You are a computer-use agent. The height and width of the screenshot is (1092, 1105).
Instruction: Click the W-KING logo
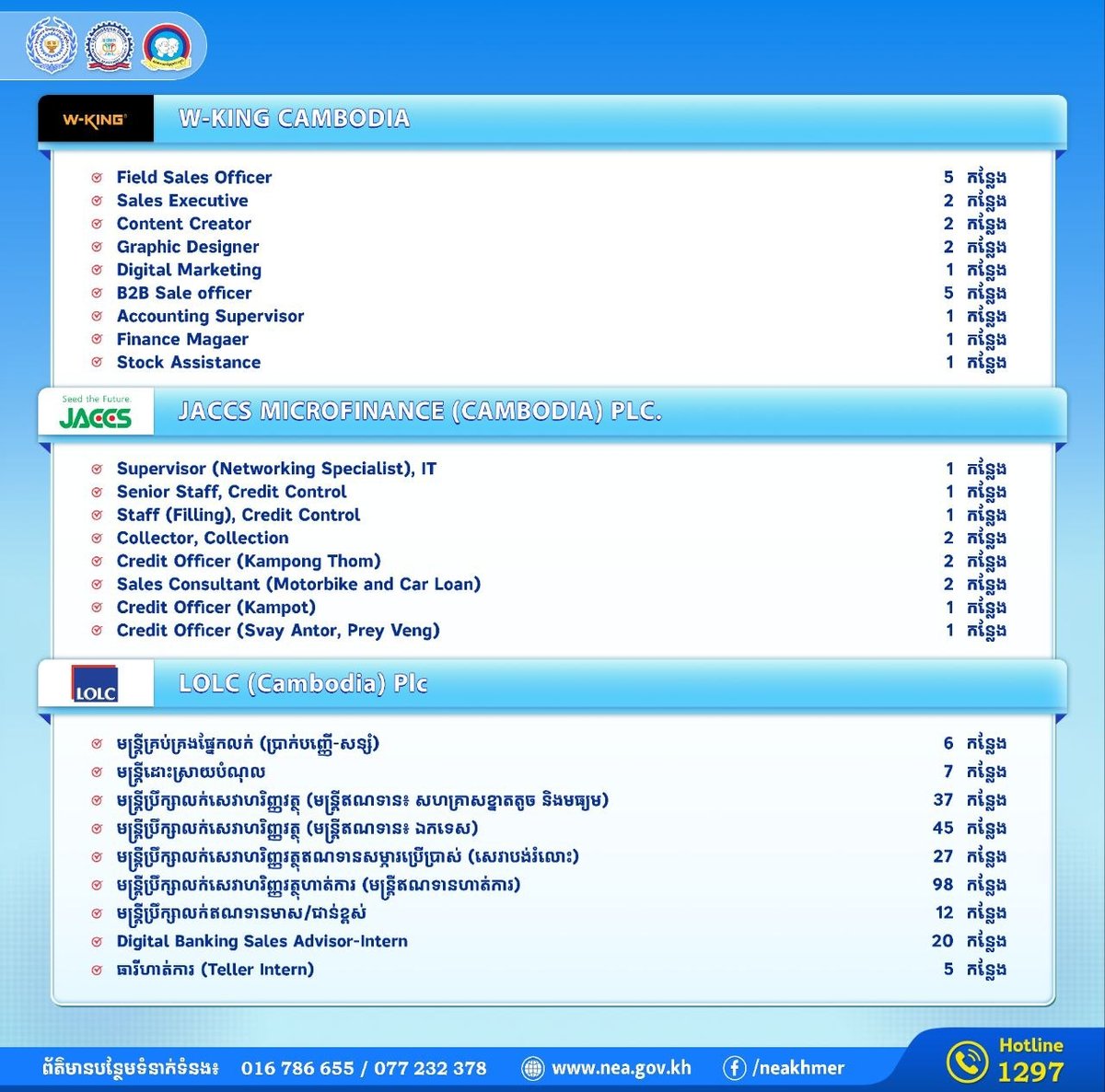coord(95,119)
